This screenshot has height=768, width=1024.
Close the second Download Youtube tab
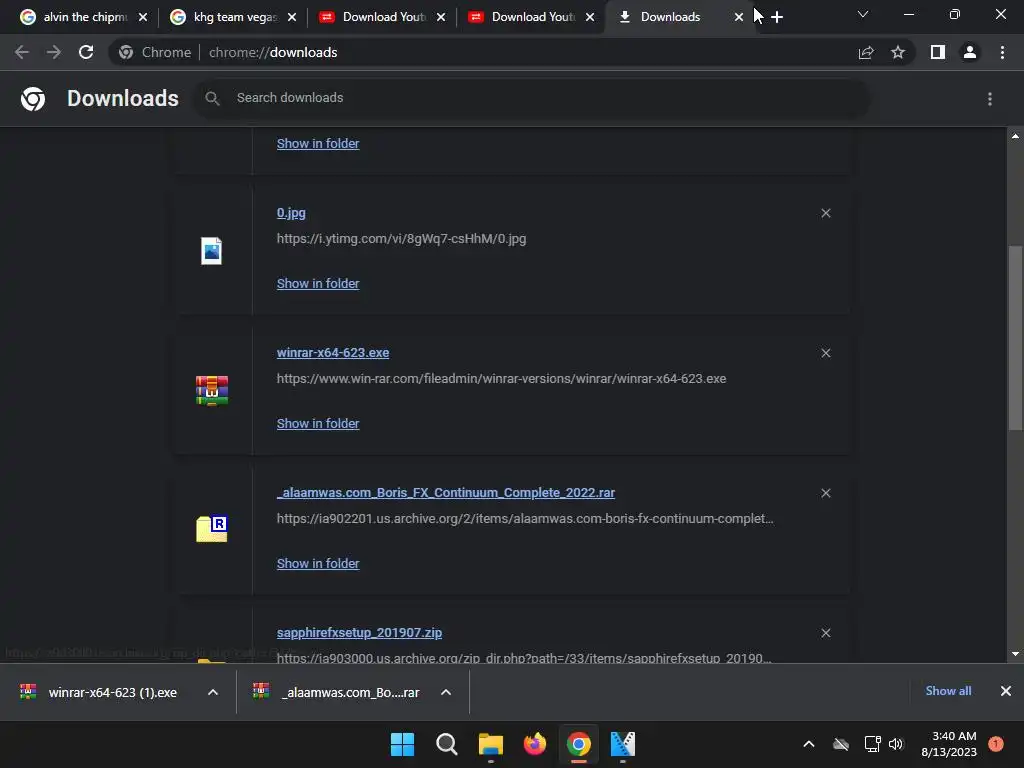(x=590, y=17)
